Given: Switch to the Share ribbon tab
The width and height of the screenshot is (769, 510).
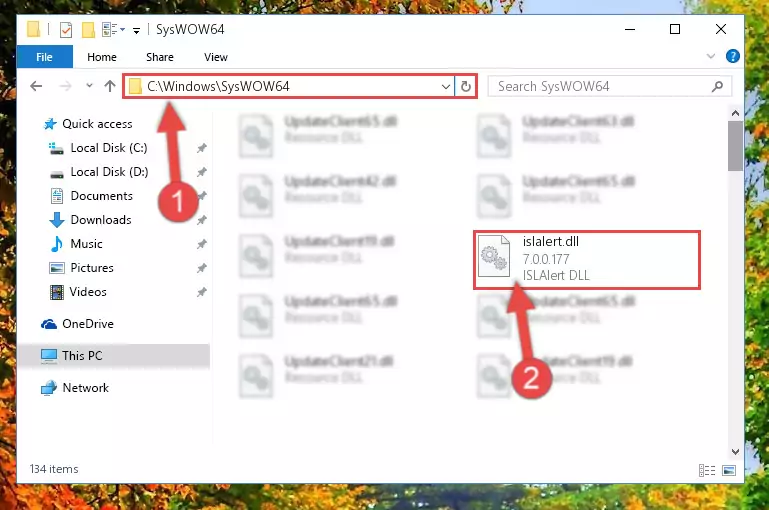Looking at the screenshot, I should [159, 57].
